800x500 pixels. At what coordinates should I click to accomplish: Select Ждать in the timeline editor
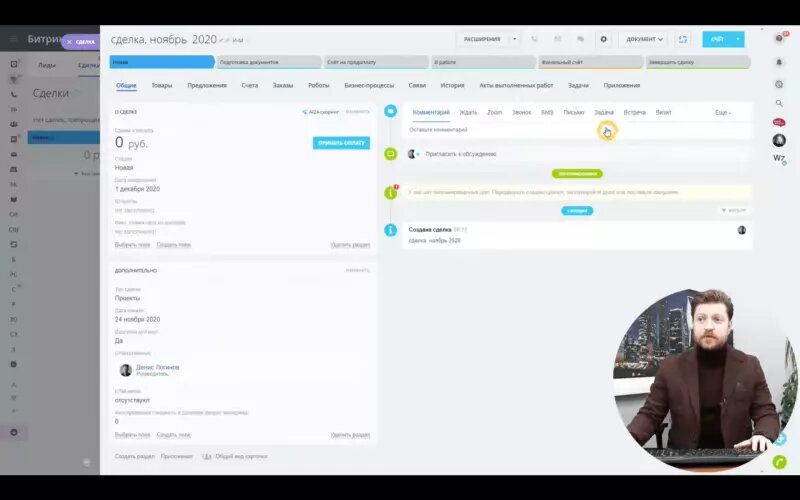pyautogui.click(x=468, y=112)
